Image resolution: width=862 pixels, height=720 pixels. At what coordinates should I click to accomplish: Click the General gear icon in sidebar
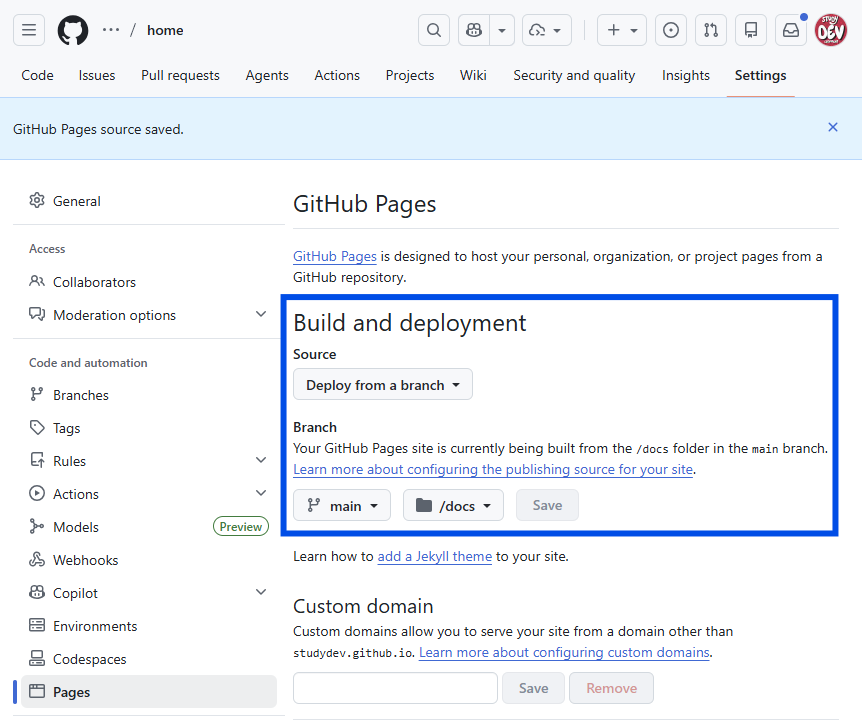click(x=37, y=201)
